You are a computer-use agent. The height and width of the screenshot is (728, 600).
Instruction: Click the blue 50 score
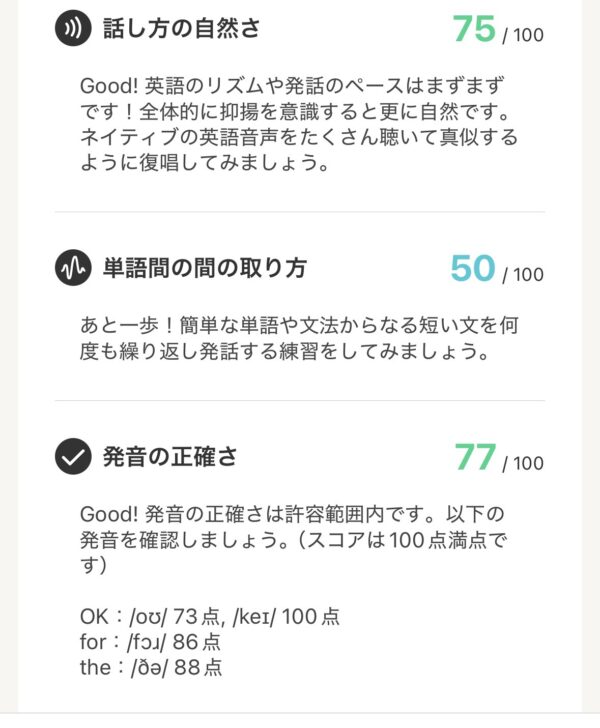(x=473, y=268)
